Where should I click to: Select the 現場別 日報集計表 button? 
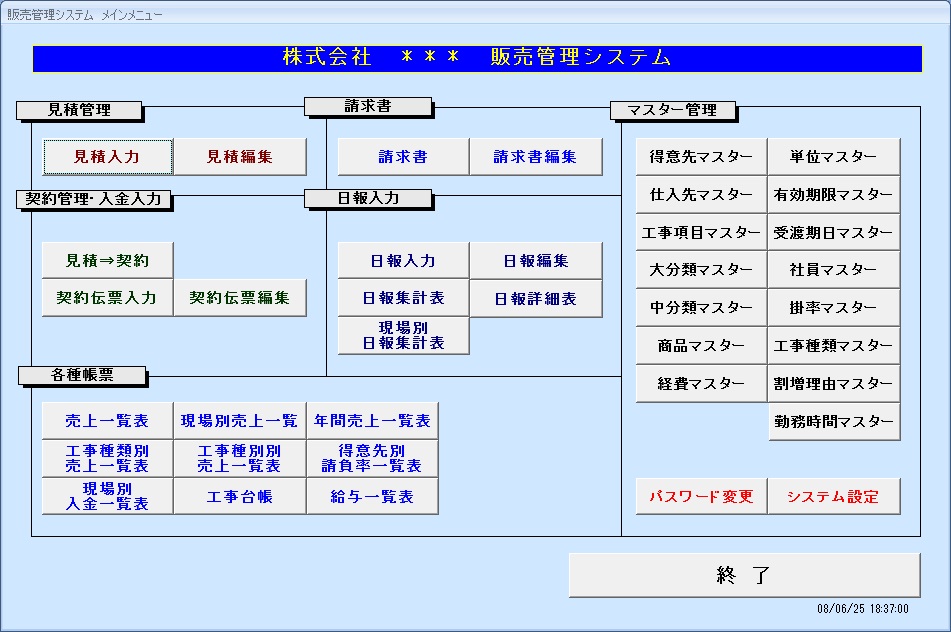(x=403, y=336)
